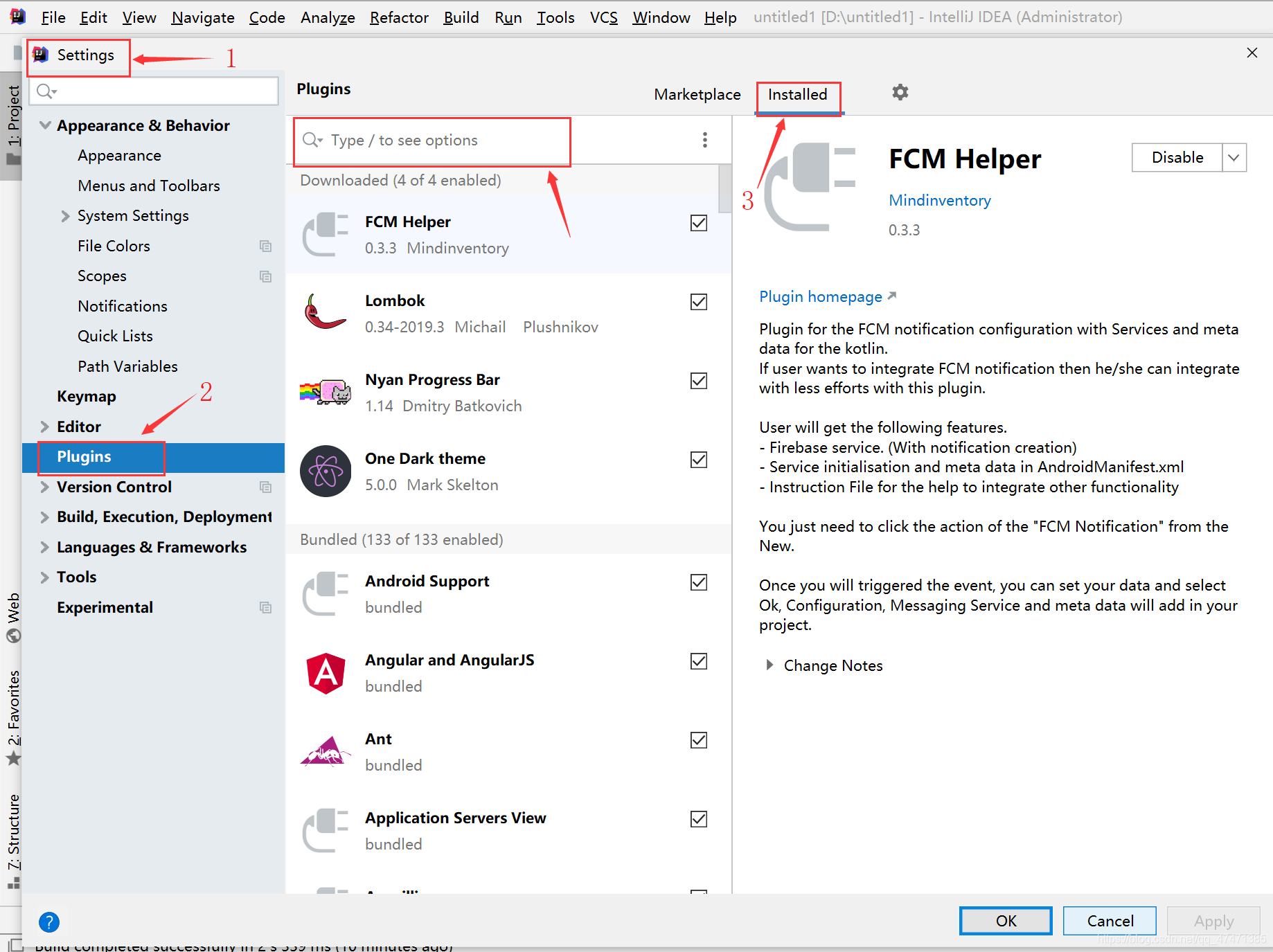Click the Cancel button
The image size is (1273, 952).
[1110, 921]
